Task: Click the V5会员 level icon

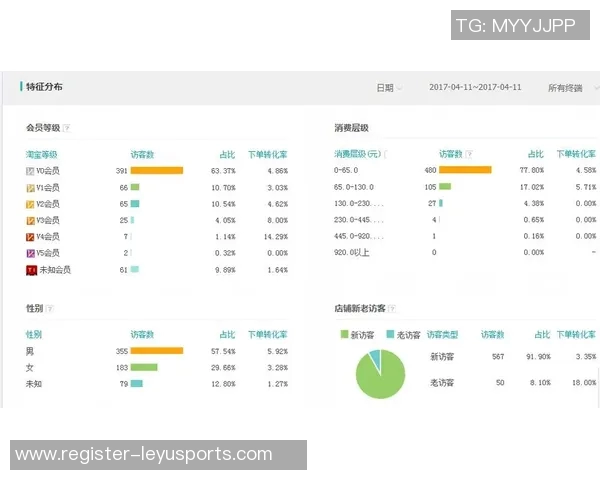Action: tap(30, 253)
